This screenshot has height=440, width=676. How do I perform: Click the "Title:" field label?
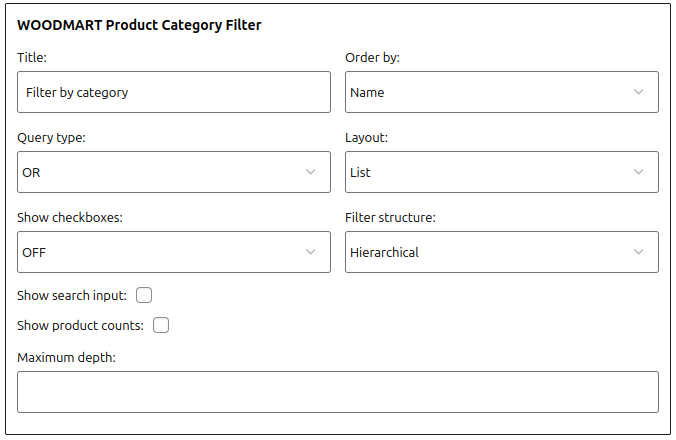tap(32, 57)
